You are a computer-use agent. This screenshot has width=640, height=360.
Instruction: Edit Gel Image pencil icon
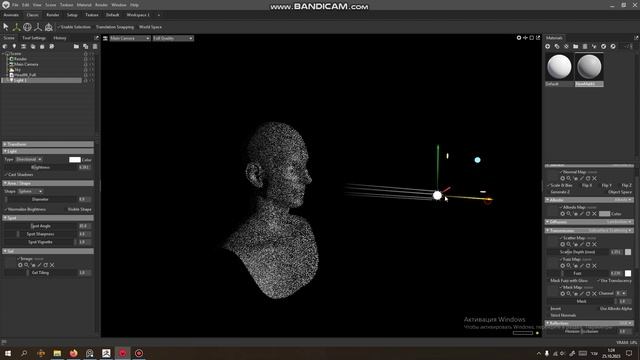(x=39, y=265)
